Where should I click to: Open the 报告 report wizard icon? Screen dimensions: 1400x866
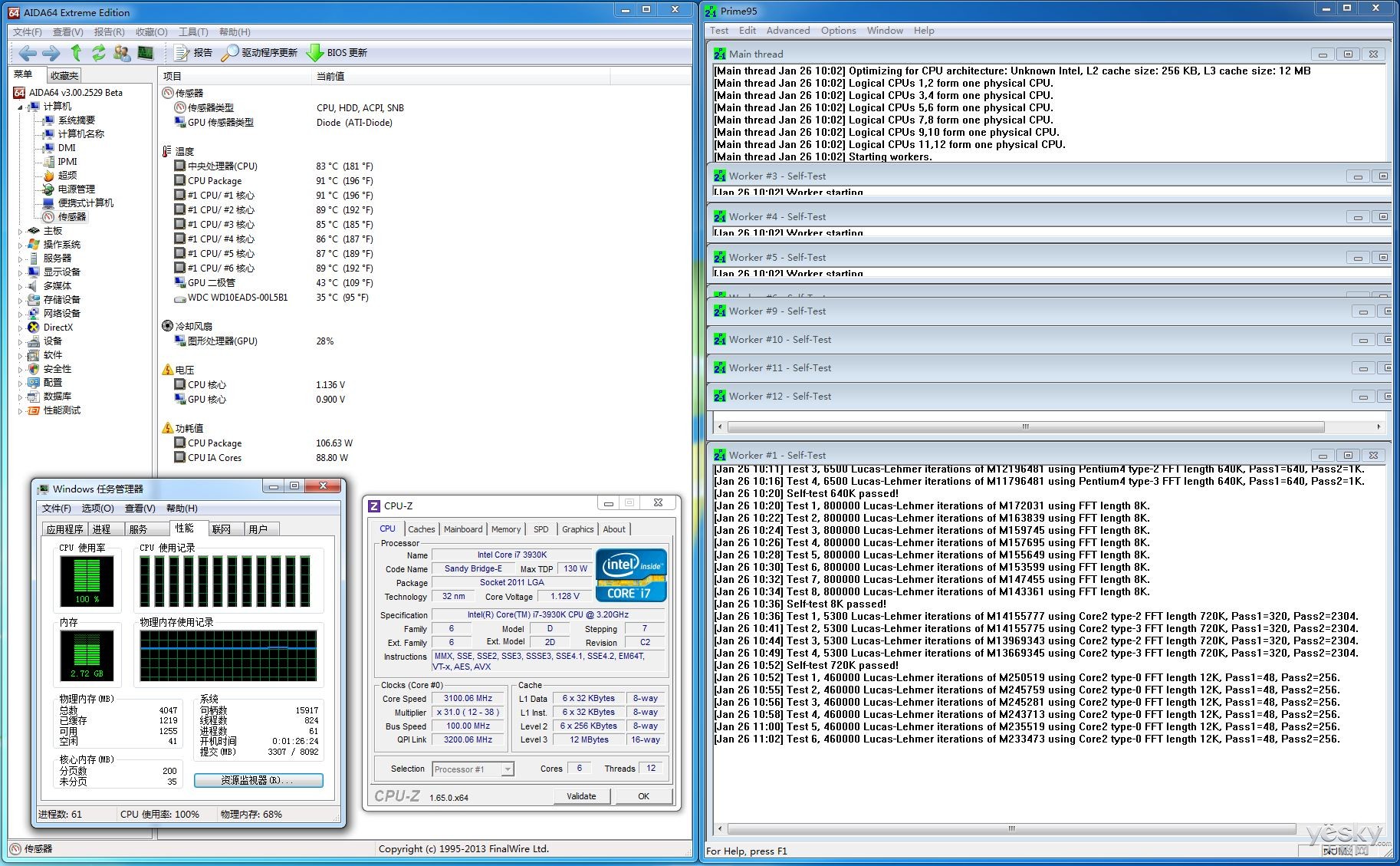(182, 53)
